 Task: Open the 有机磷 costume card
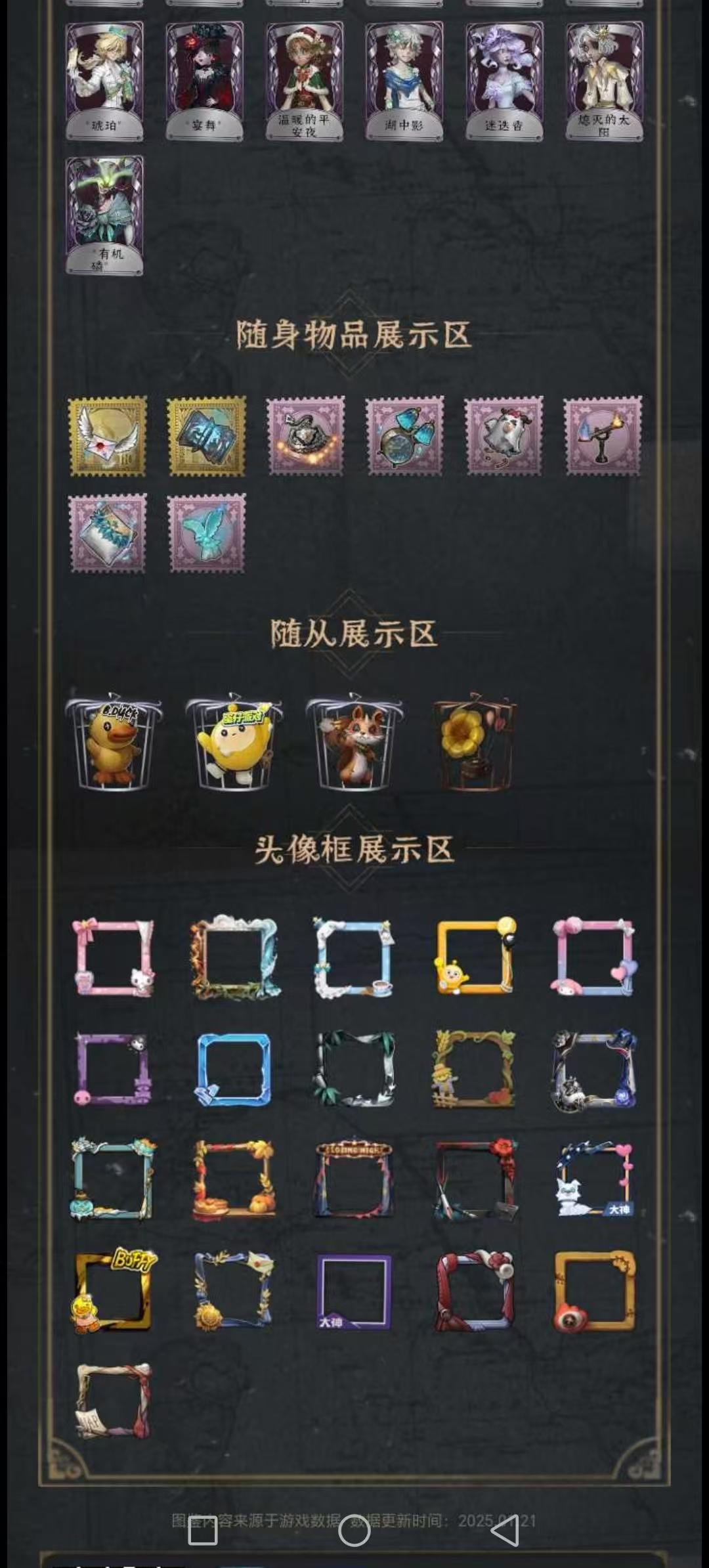105,215
